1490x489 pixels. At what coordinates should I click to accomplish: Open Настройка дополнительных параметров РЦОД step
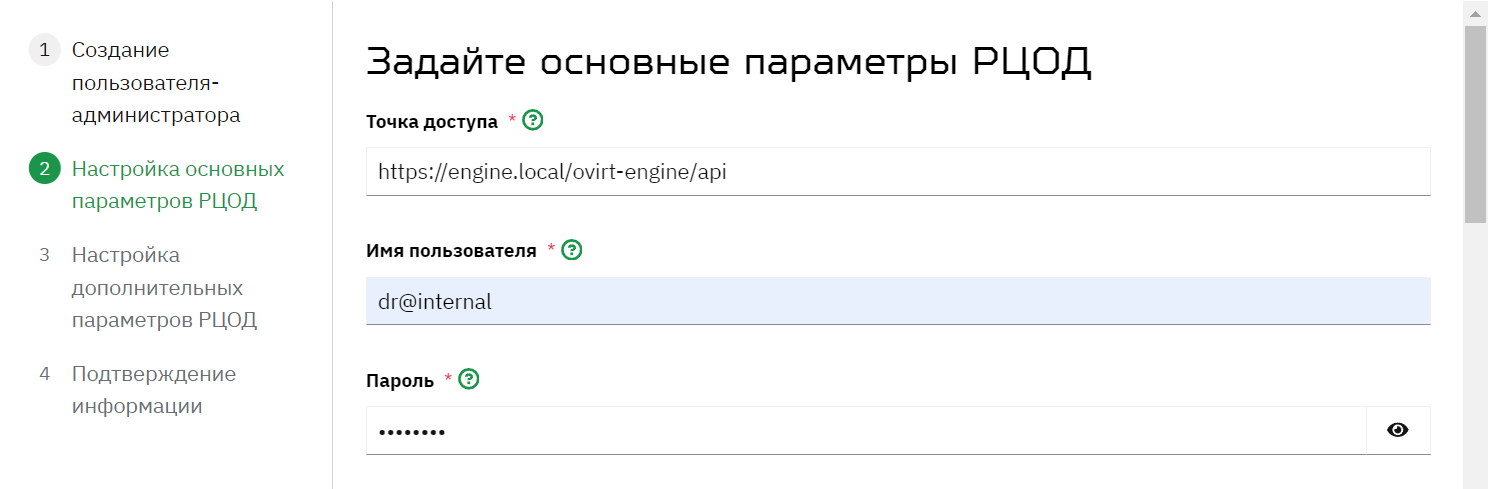coord(164,288)
